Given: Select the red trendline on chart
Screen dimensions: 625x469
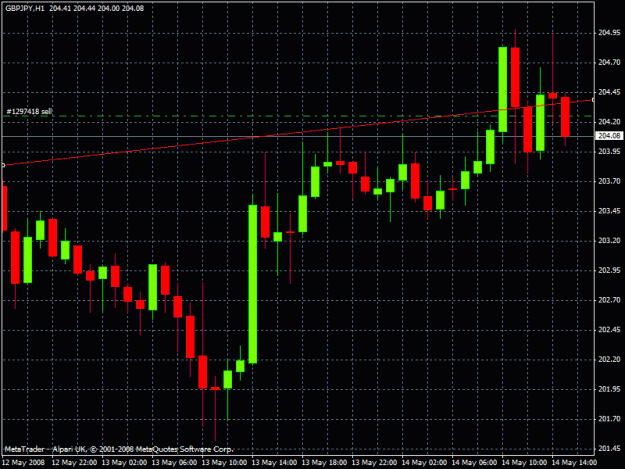Looking at the screenshot, I should [x=298, y=133].
